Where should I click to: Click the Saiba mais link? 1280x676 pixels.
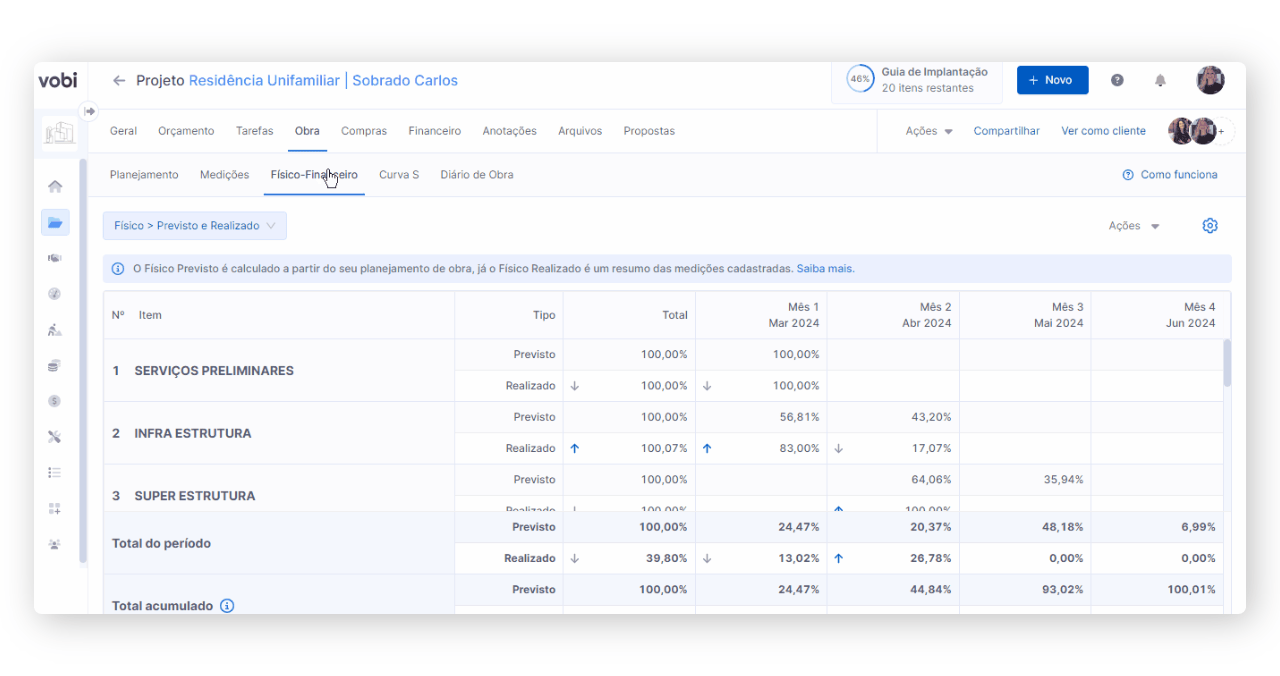(x=825, y=269)
